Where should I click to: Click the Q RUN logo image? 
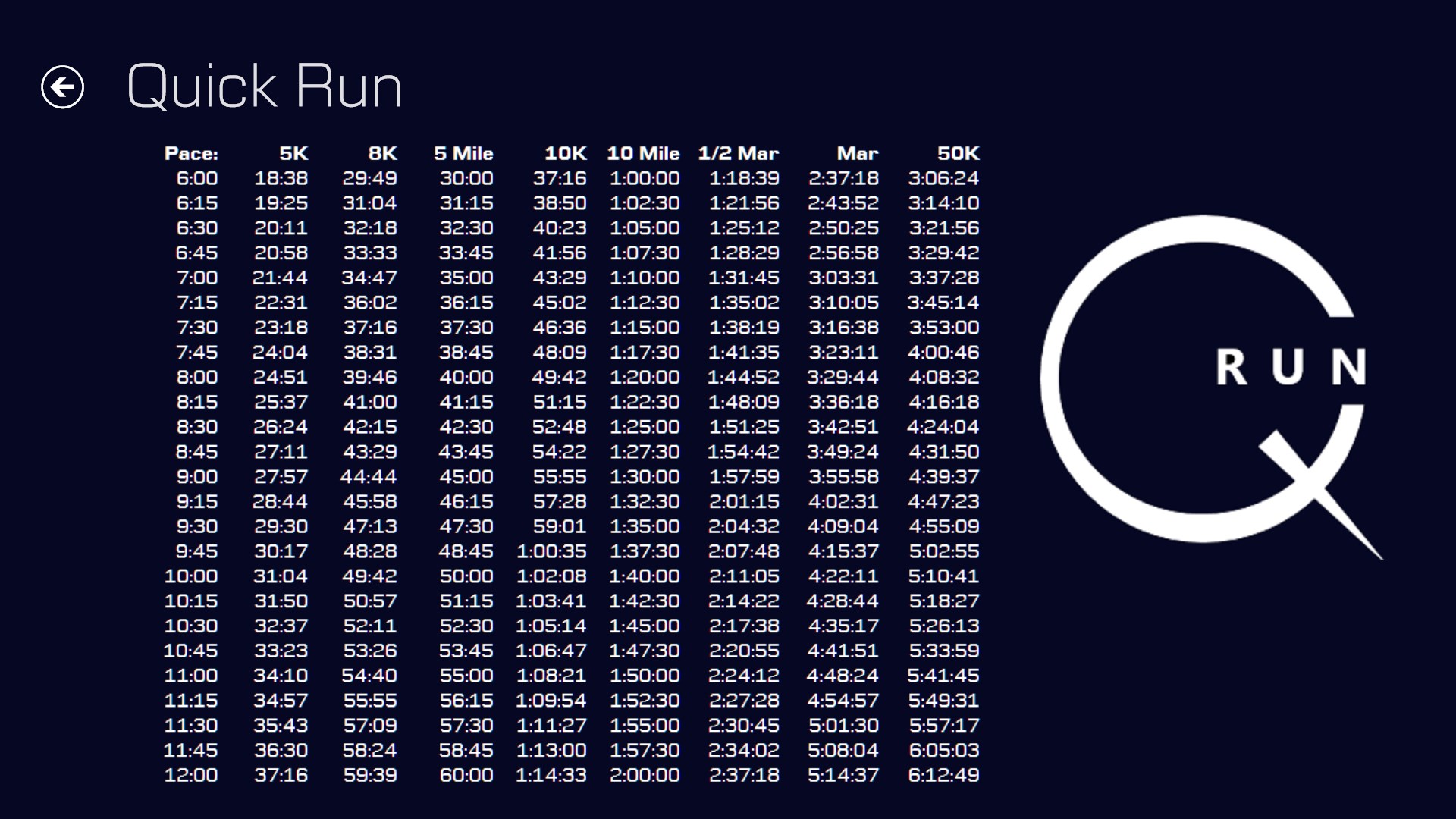[1211, 387]
